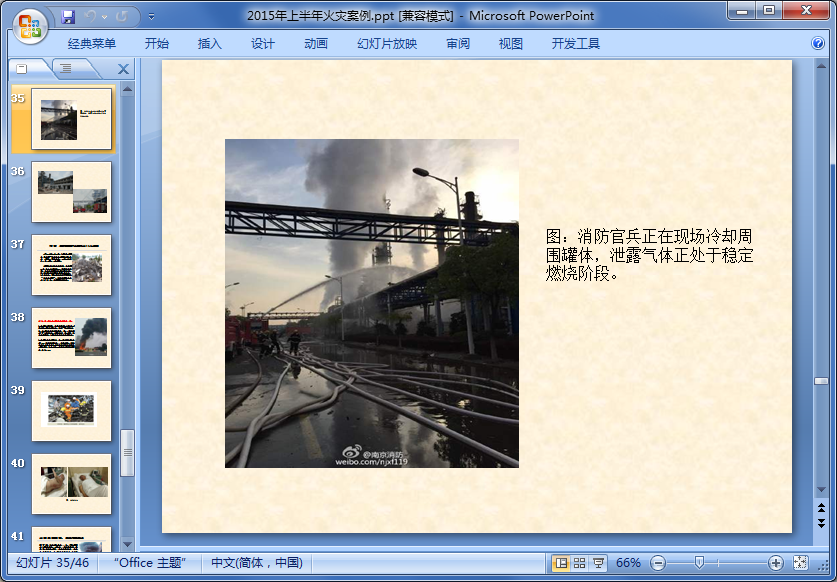Fit slide to current window
This screenshot has width=837, height=582.
(800, 562)
